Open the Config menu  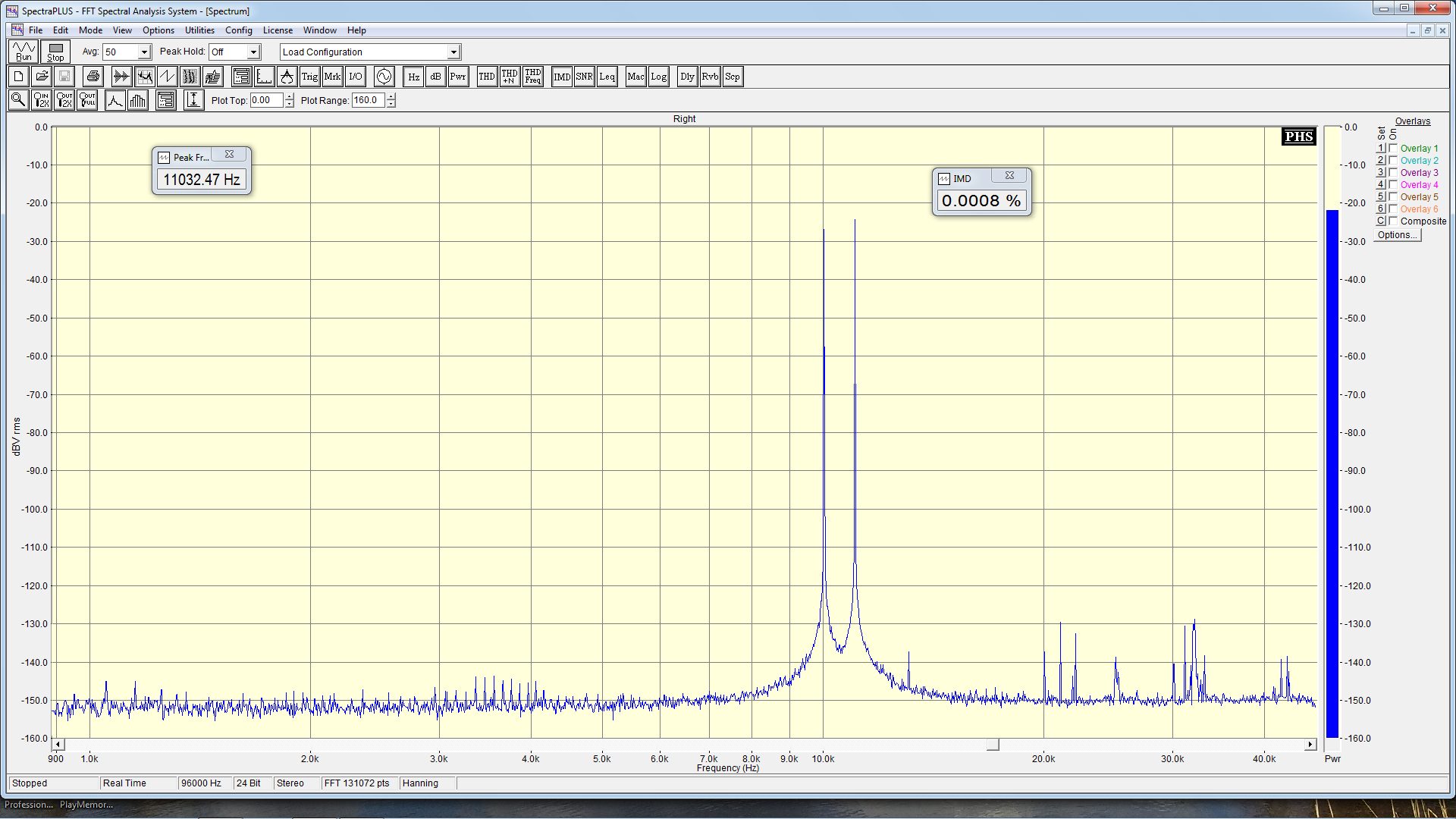tap(238, 30)
